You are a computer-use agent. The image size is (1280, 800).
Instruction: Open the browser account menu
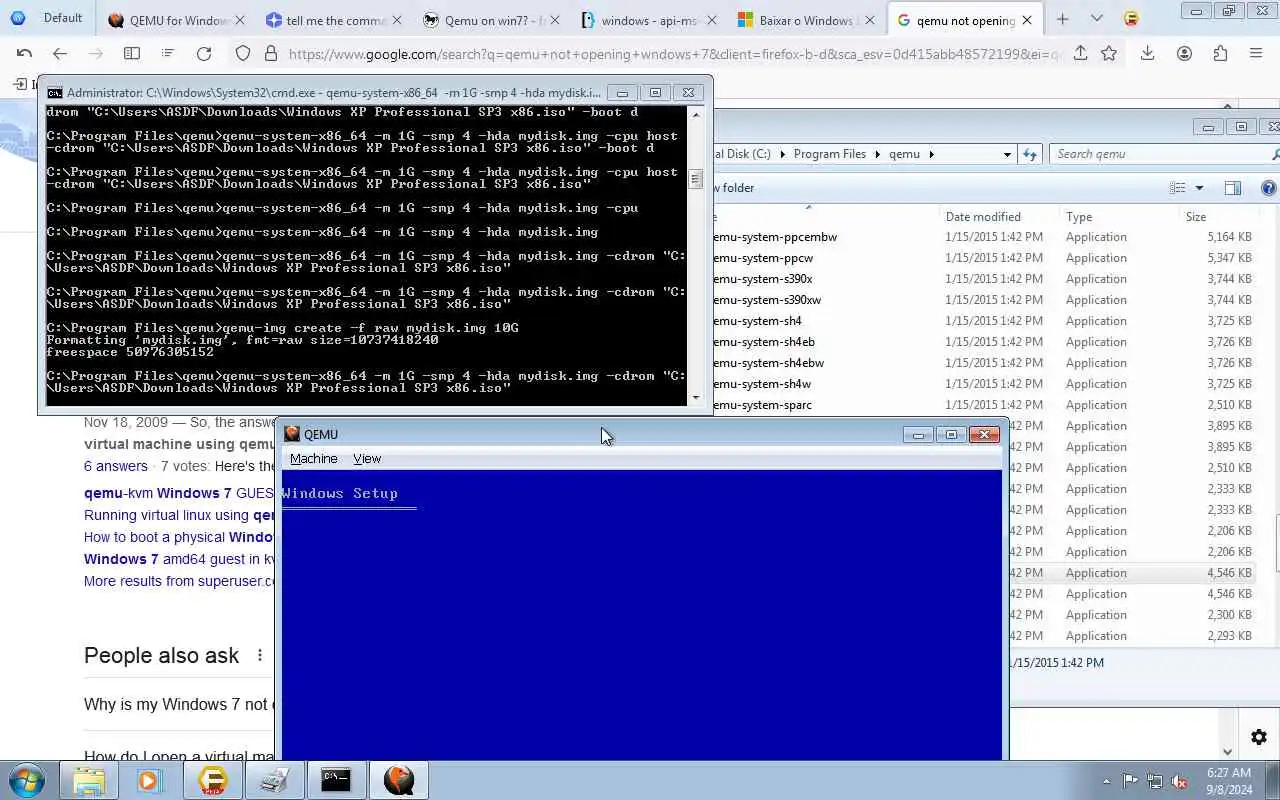point(1184,54)
